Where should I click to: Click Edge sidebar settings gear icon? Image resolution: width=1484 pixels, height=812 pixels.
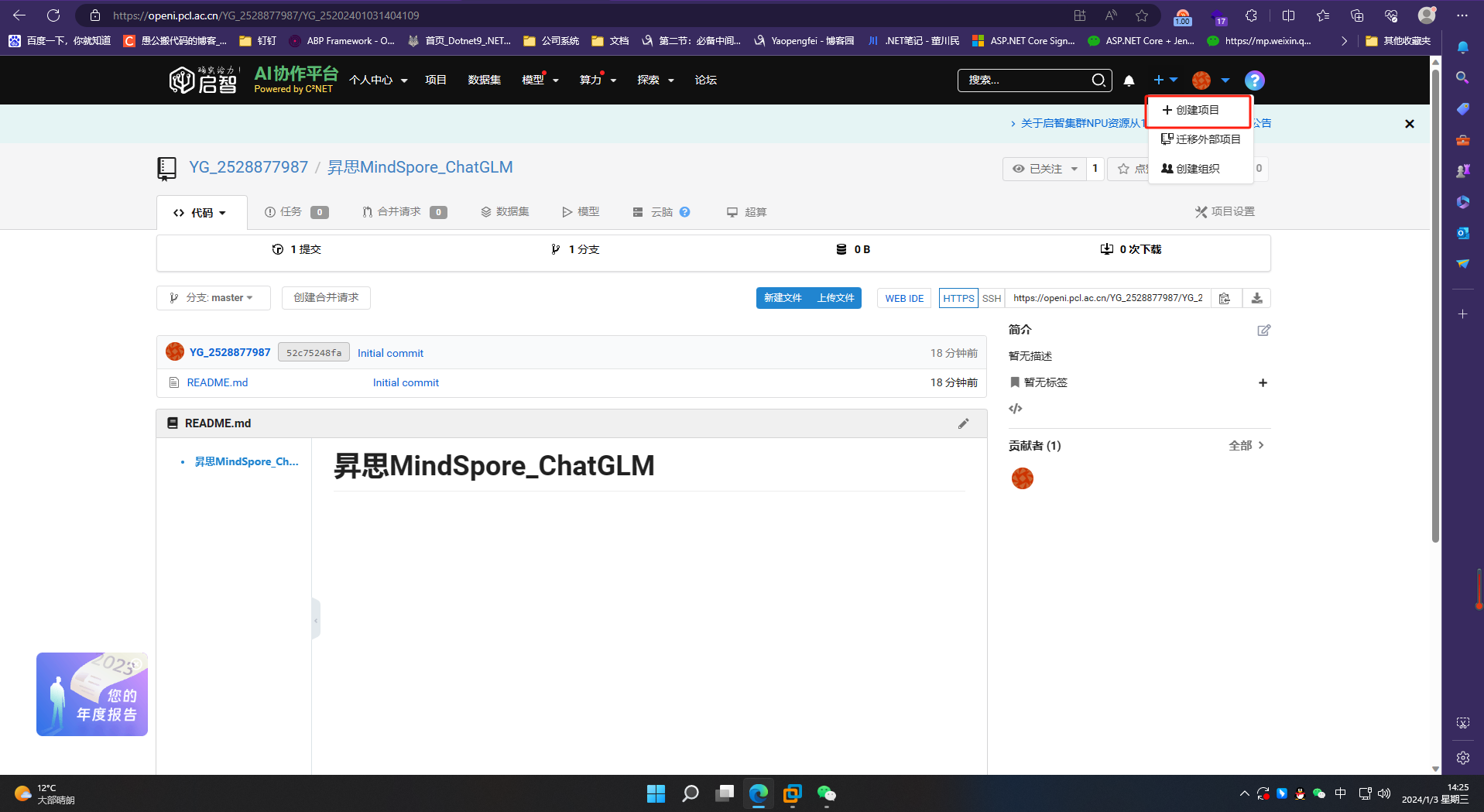(x=1462, y=758)
